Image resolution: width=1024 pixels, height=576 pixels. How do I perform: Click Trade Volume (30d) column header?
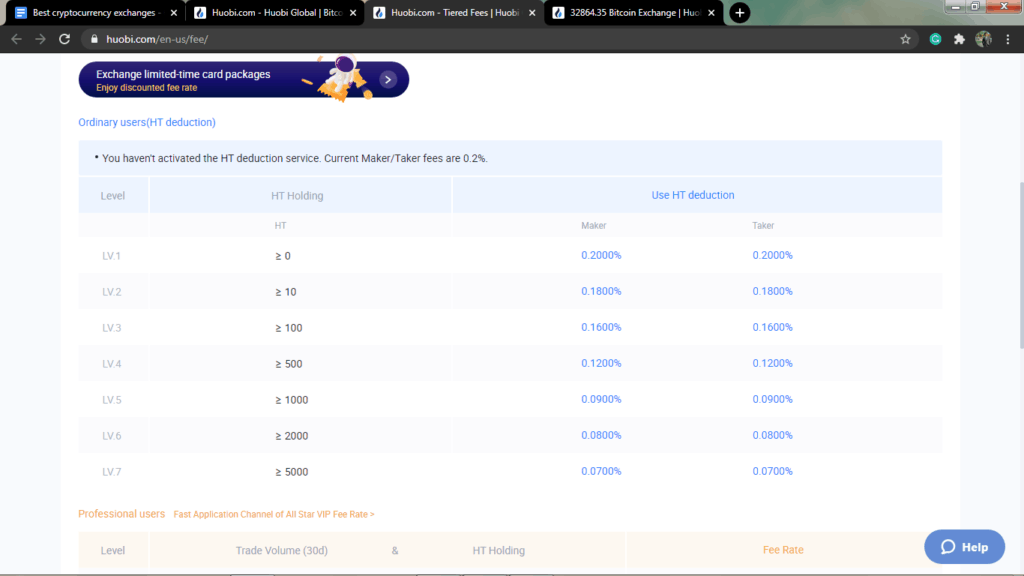[281, 551]
